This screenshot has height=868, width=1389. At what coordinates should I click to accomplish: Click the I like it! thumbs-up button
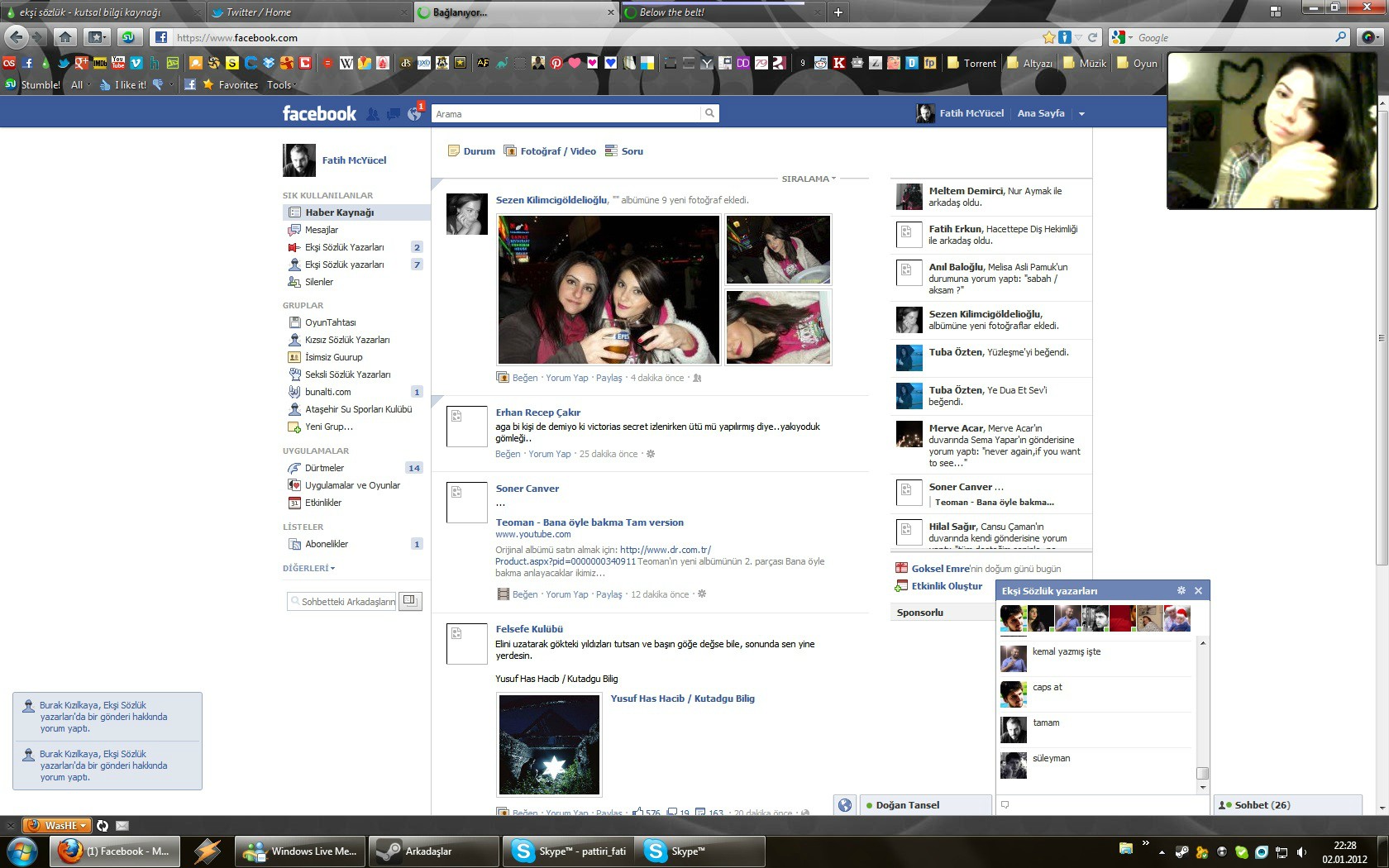coord(123,84)
